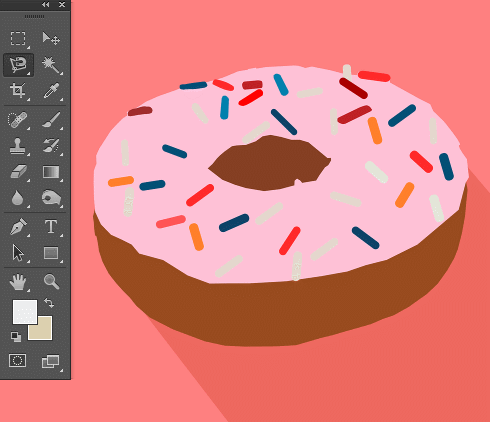Change the screen mode
Screen dimensions: 490x422
(x=50, y=361)
